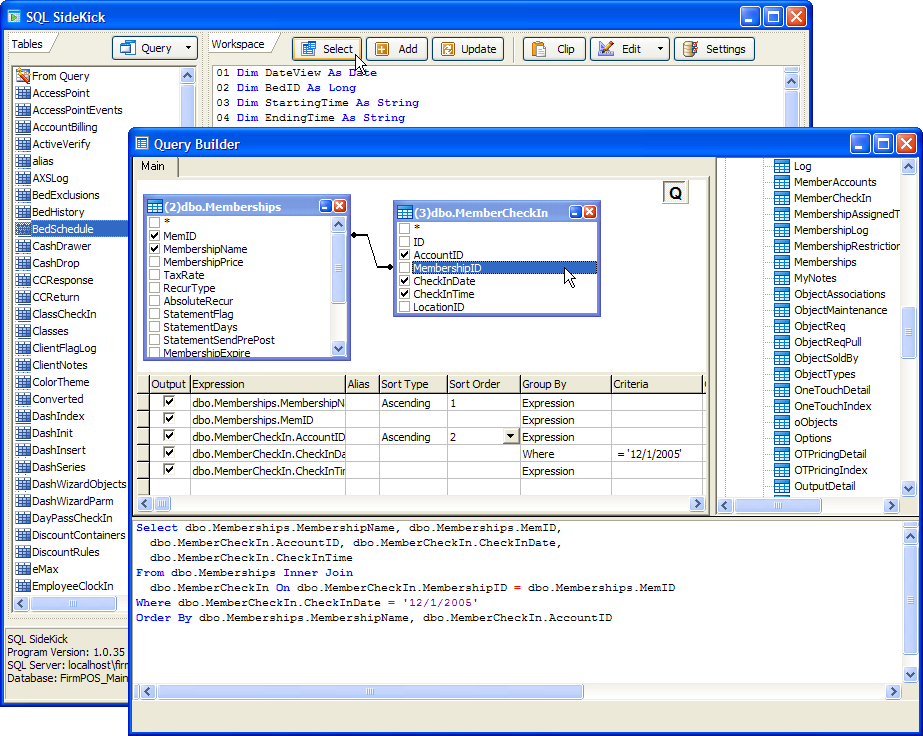The width and height of the screenshot is (923, 736).
Task: Check the ID field in MemberCheckIn
Action: [404, 241]
